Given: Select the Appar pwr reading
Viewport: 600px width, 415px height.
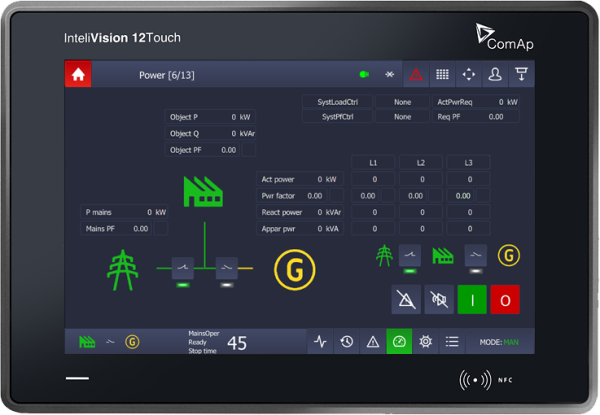Looking at the screenshot, I should pos(300,229).
